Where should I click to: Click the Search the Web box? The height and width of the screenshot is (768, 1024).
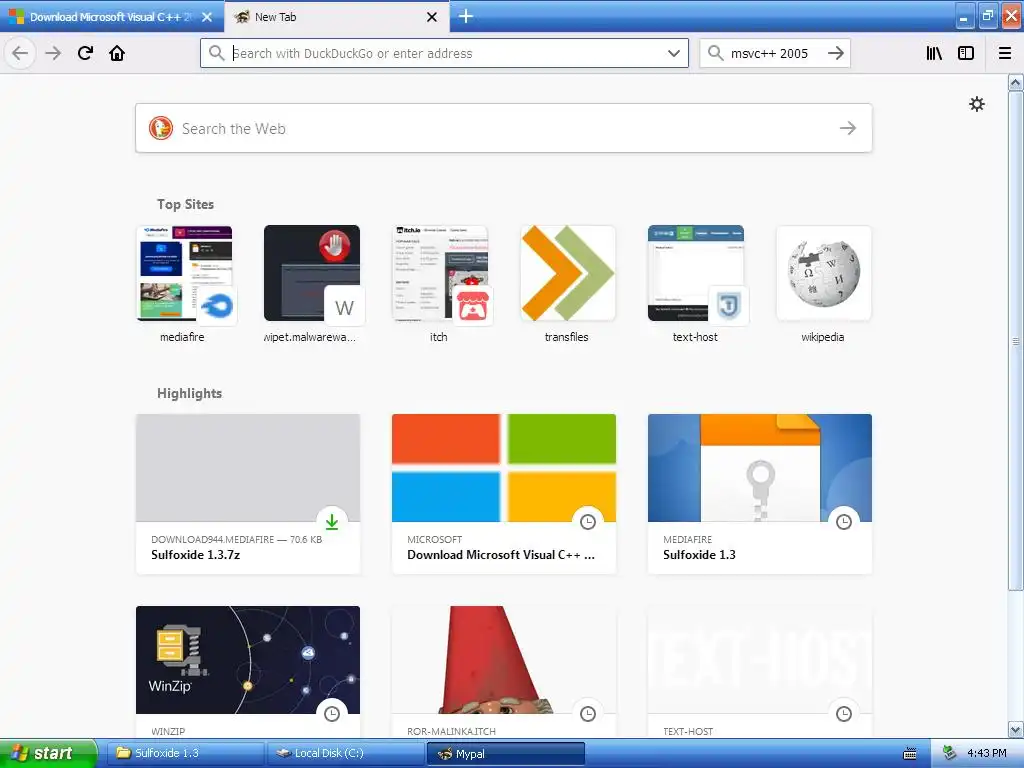pos(504,128)
